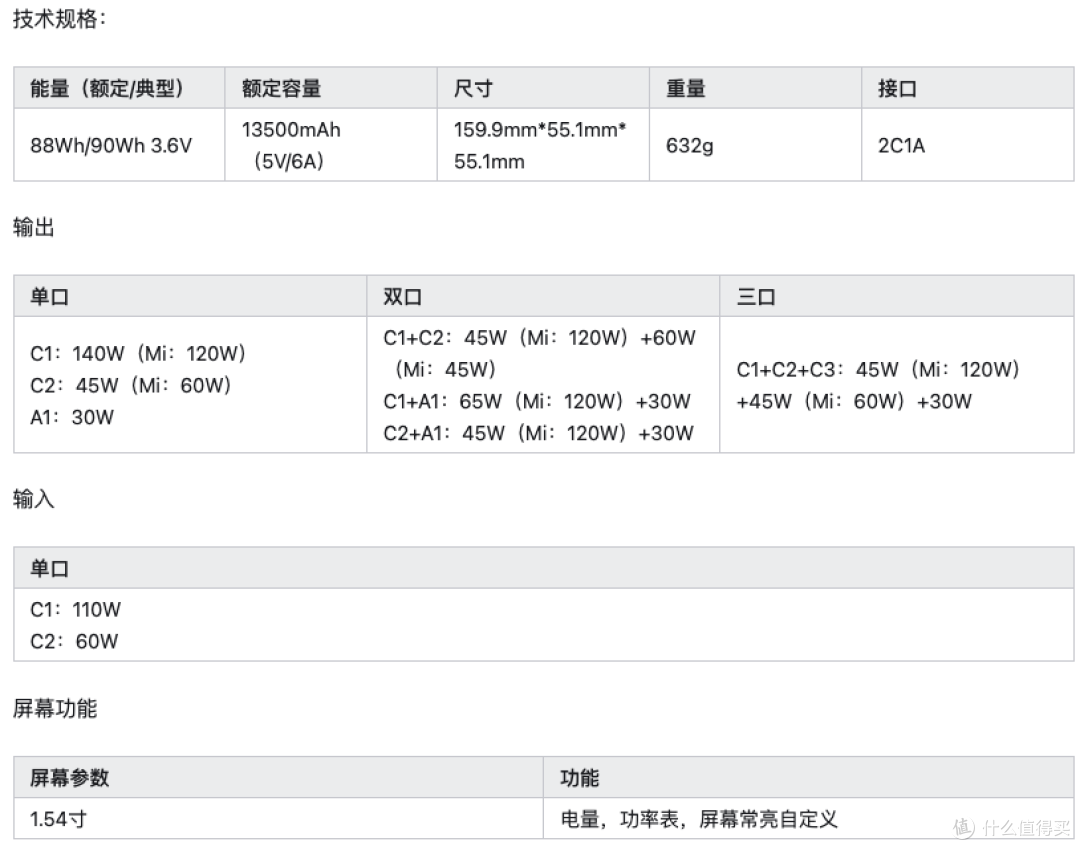The image size is (1080, 850).
Task: Click the '2C1A' port value
Action: coord(902,145)
